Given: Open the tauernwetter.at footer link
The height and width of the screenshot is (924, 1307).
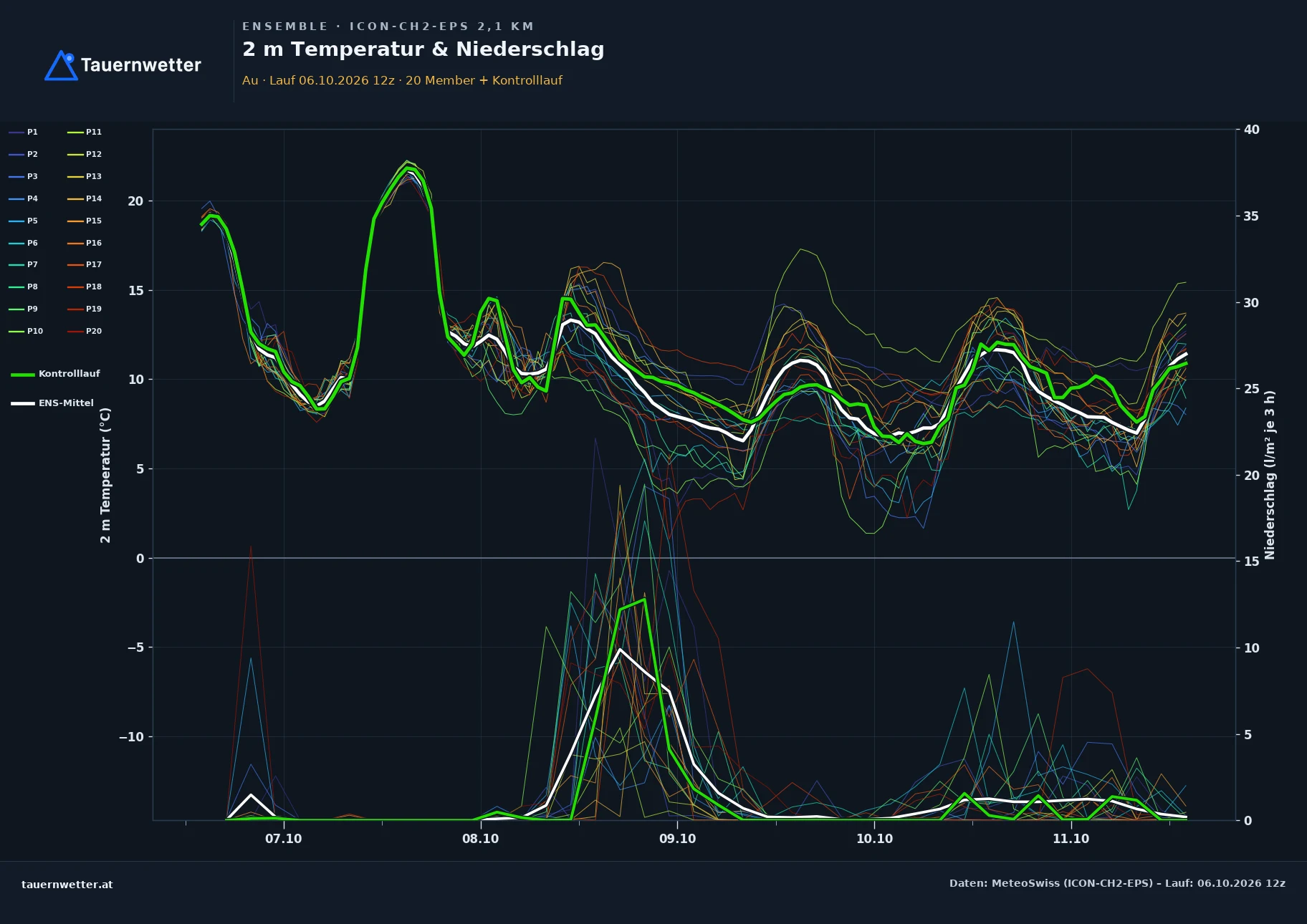Looking at the screenshot, I should (x=67, y=885).
